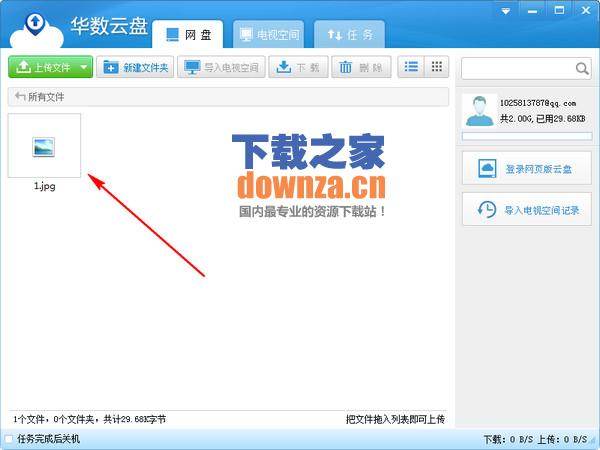Viewport: 600px width, 450px height.
Task: Click download speed 下载: 0 B/S
Action: click(508, 439)
